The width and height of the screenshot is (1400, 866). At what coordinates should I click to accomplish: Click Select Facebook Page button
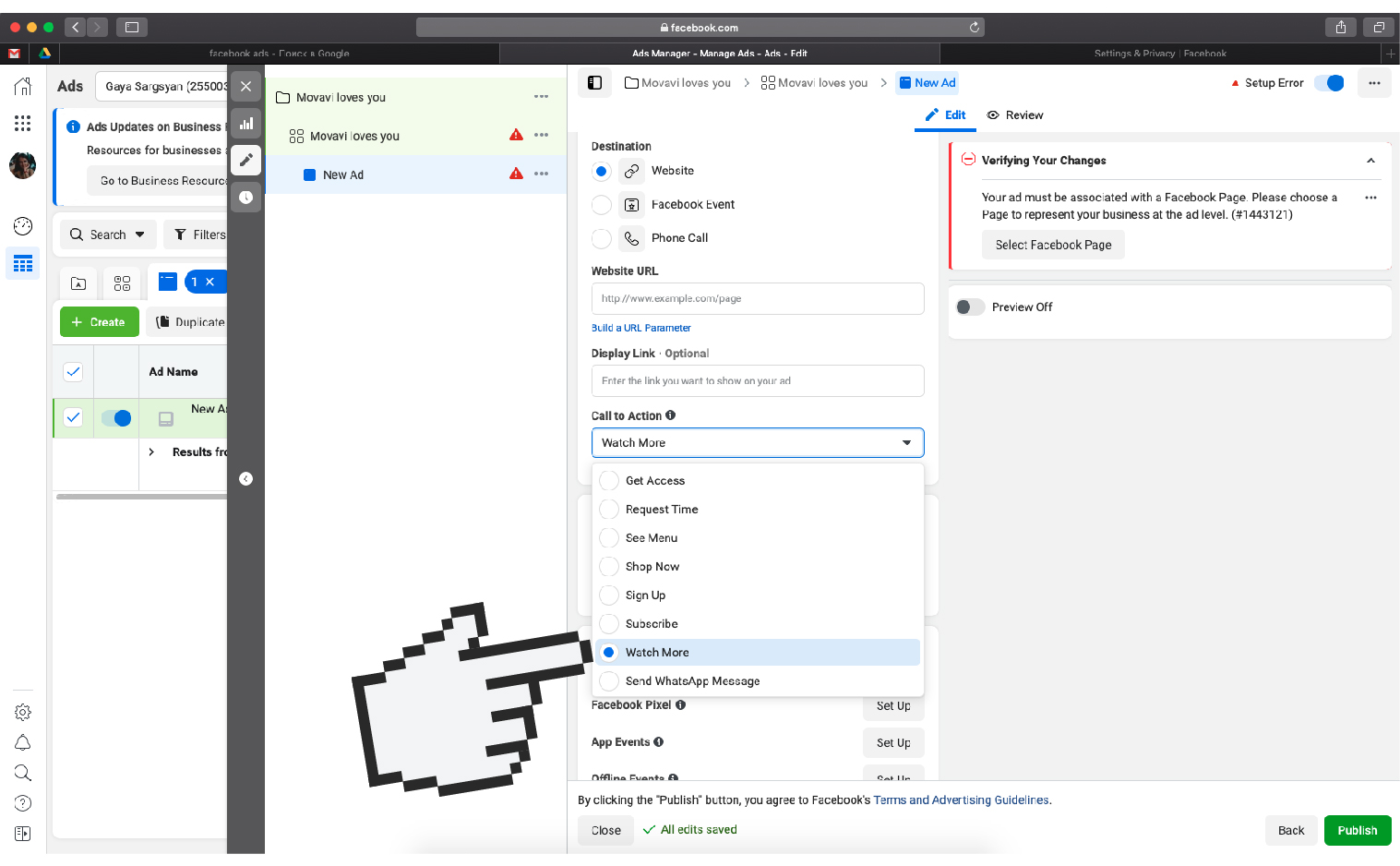(1053, 245)
